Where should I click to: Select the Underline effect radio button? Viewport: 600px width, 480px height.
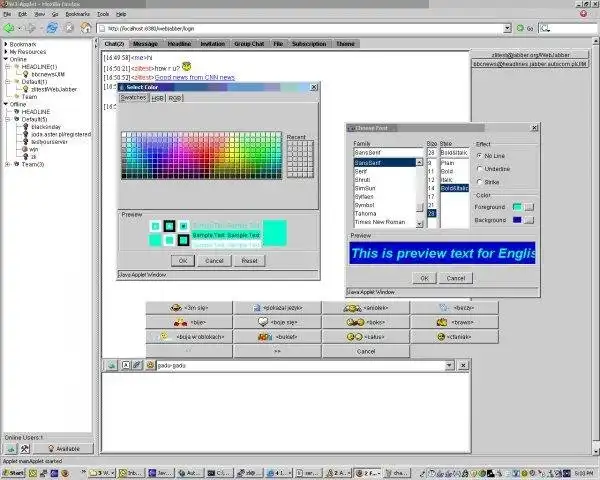coord(479,169)
